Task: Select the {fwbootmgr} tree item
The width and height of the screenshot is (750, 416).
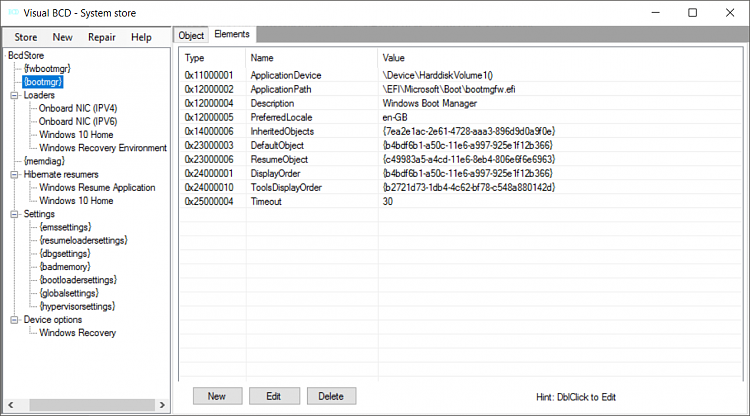Action: click(x=47, y=69)
